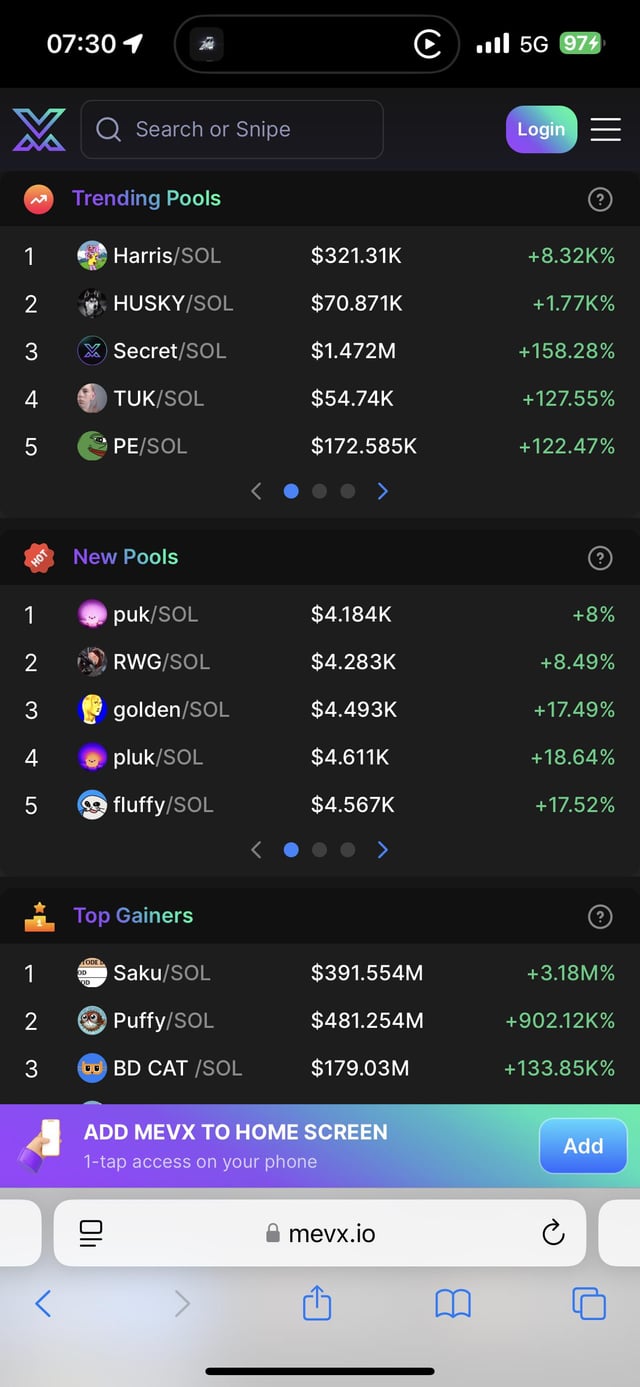
Task: Reload the mevx.io page
Action: point(553,1234)
